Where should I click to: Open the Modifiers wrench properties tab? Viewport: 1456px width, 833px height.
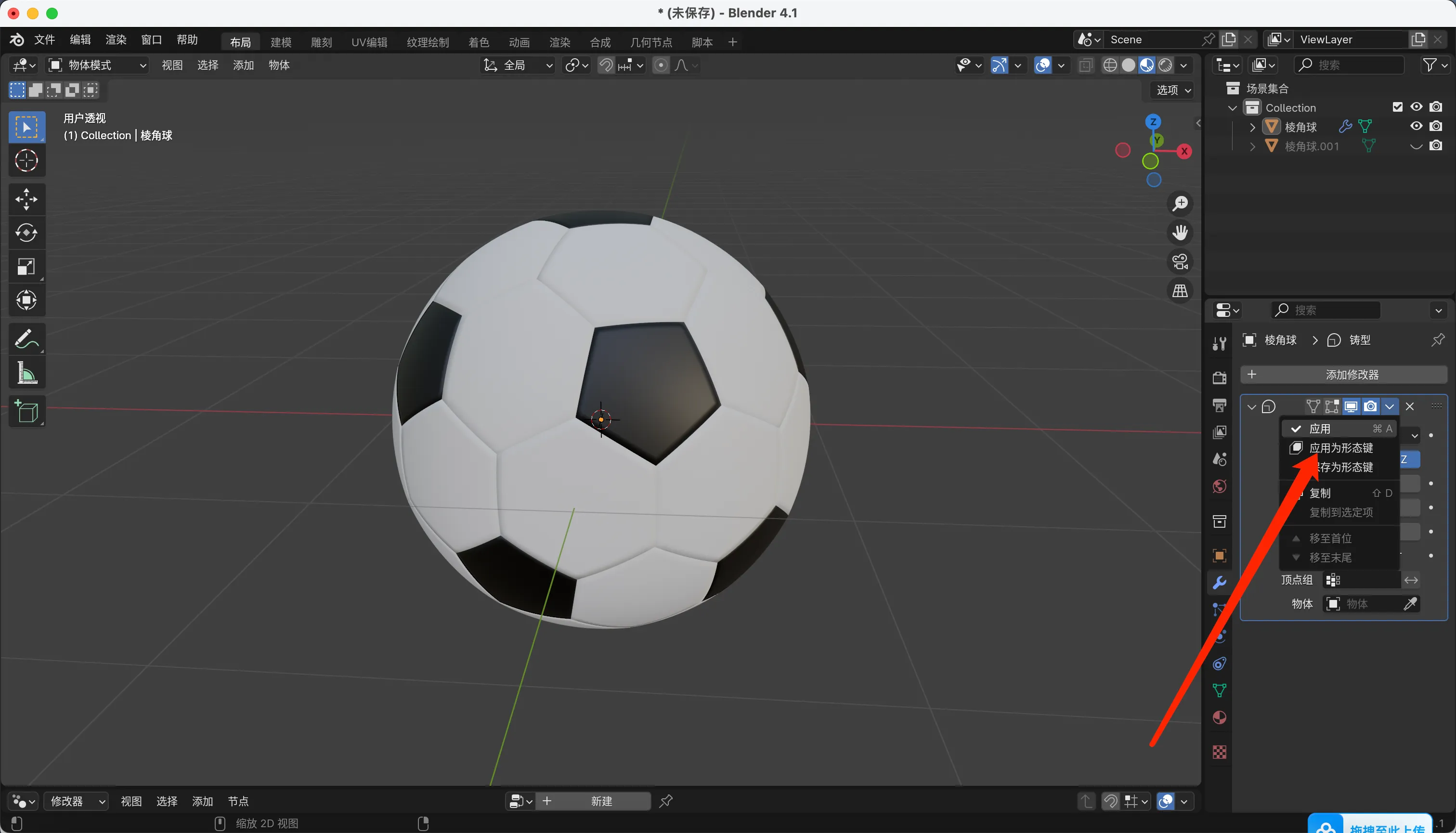pos(1219,583)
